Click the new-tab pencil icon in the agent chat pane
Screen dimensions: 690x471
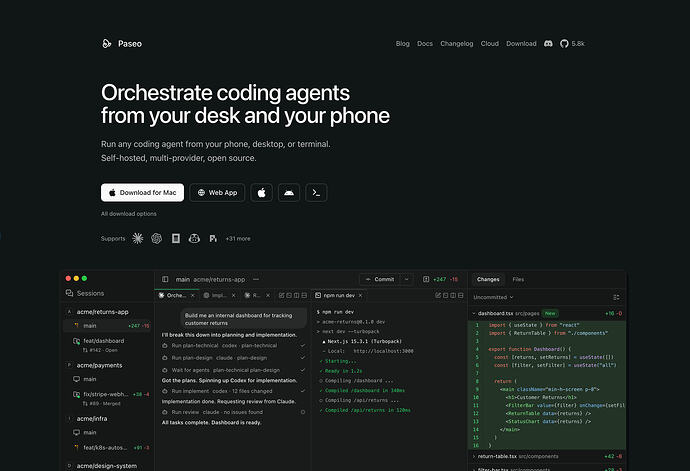[282, 295]
